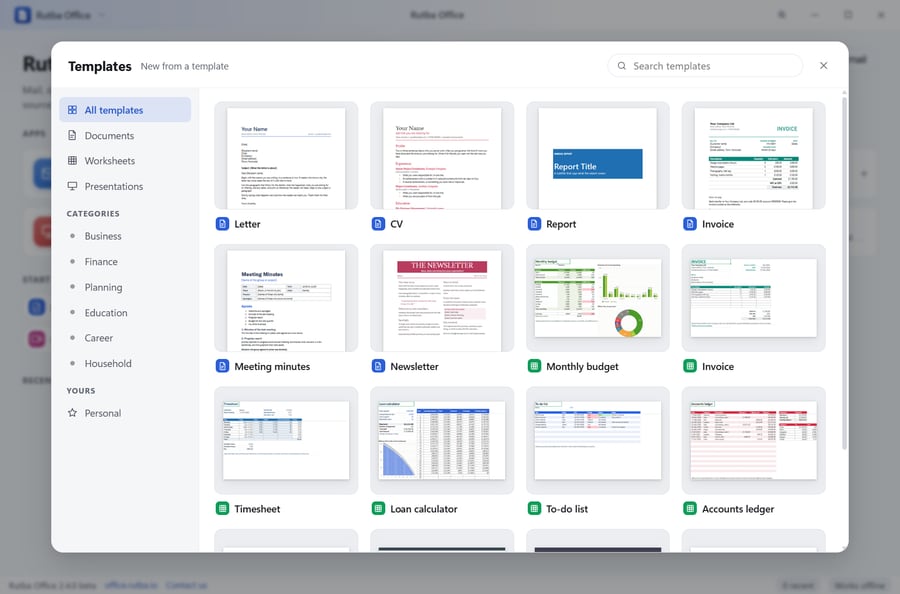Open Personal templates

[x=125, y=413]
